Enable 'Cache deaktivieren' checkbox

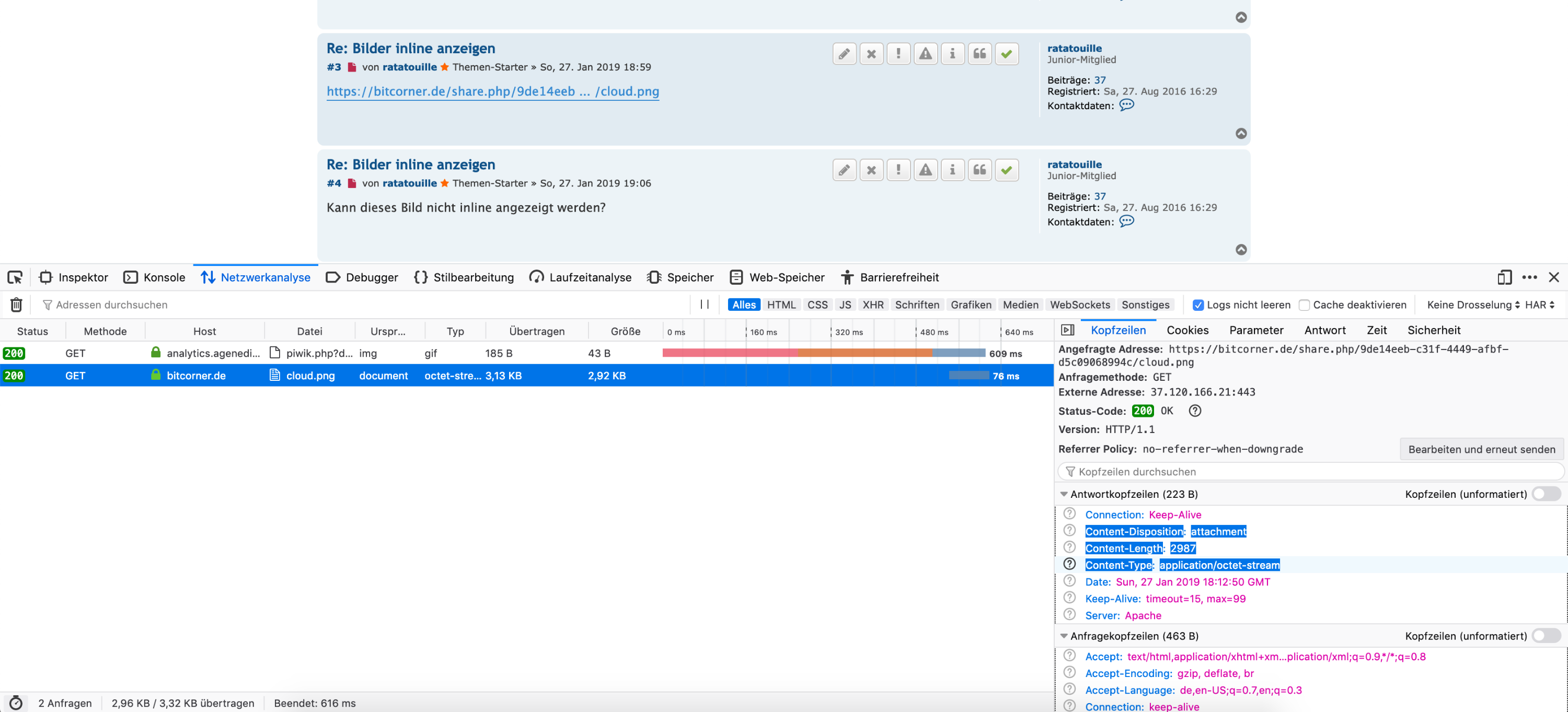[1304, 305]
